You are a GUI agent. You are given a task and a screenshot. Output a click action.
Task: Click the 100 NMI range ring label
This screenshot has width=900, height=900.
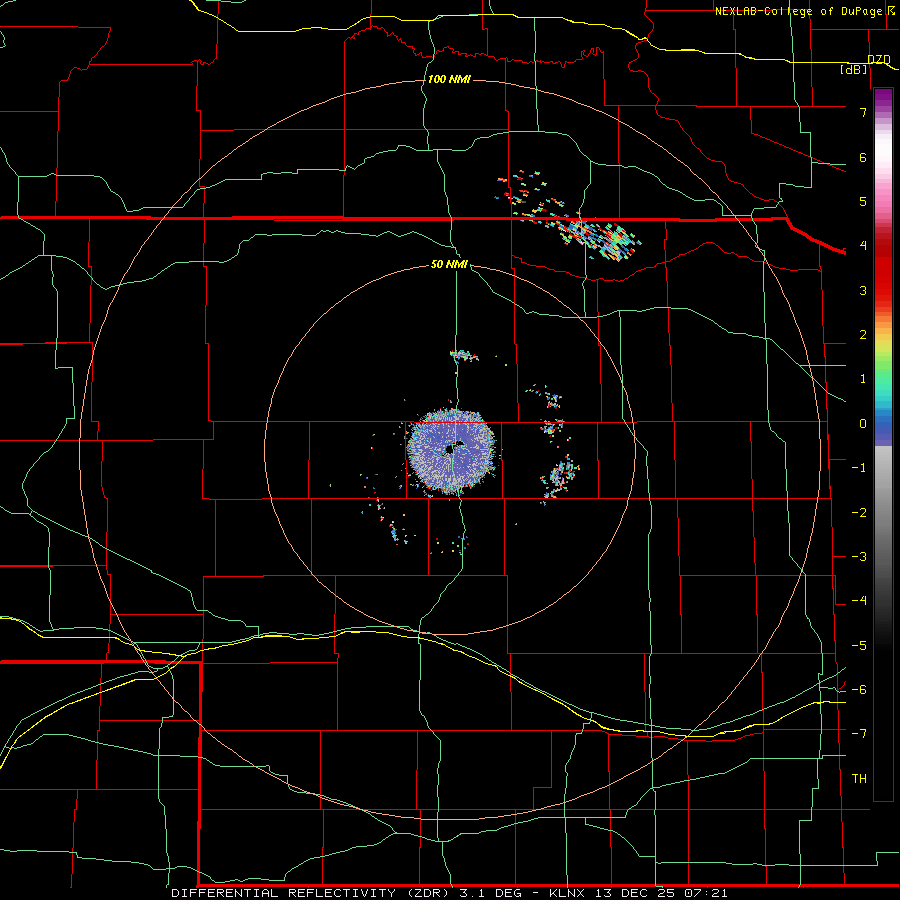tap(449, 79)
